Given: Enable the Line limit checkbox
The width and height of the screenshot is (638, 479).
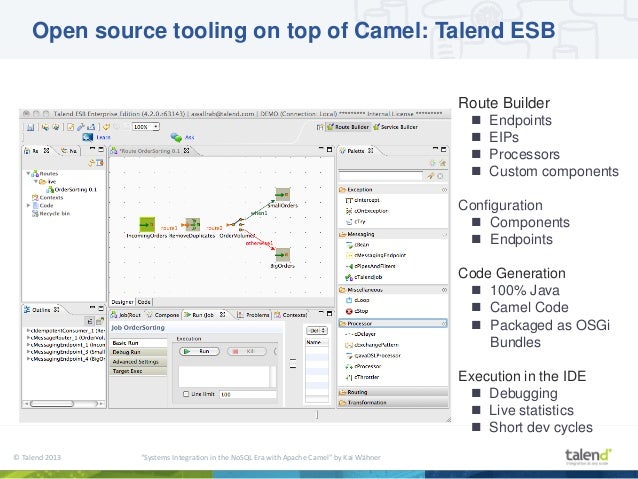Looking at the screenshot, I should tap(186, 394).
